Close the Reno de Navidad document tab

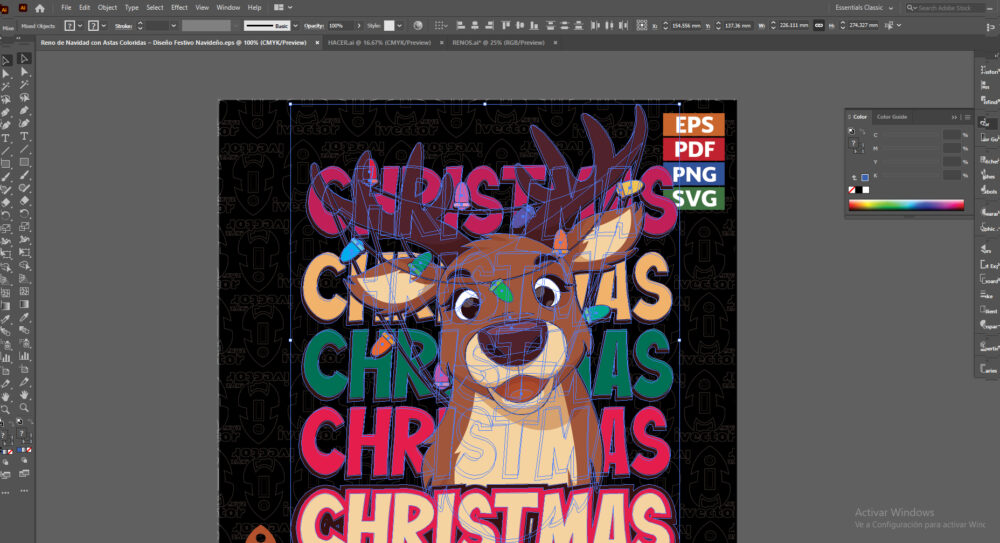pos(317,43)
